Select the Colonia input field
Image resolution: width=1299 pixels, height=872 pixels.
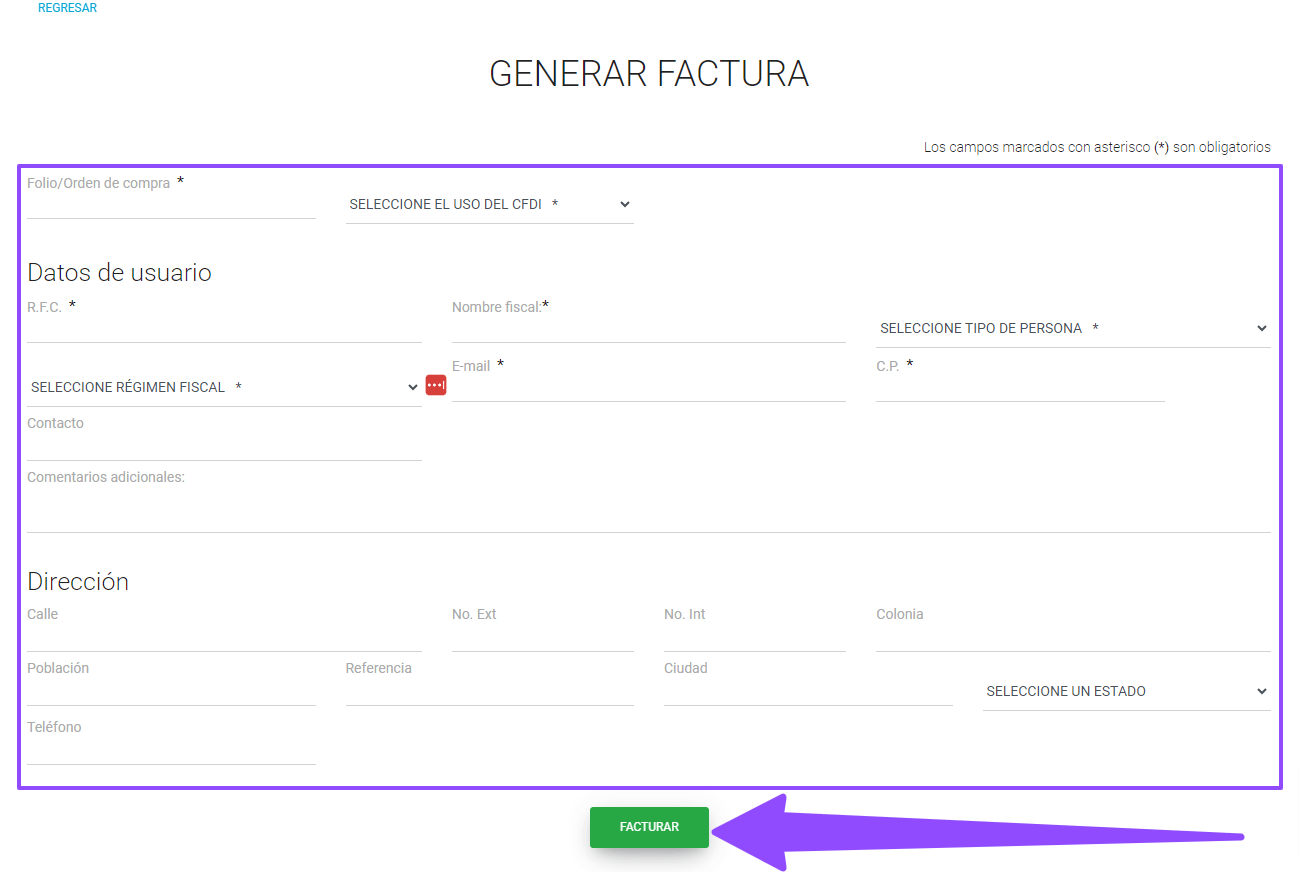point(1073,637)
